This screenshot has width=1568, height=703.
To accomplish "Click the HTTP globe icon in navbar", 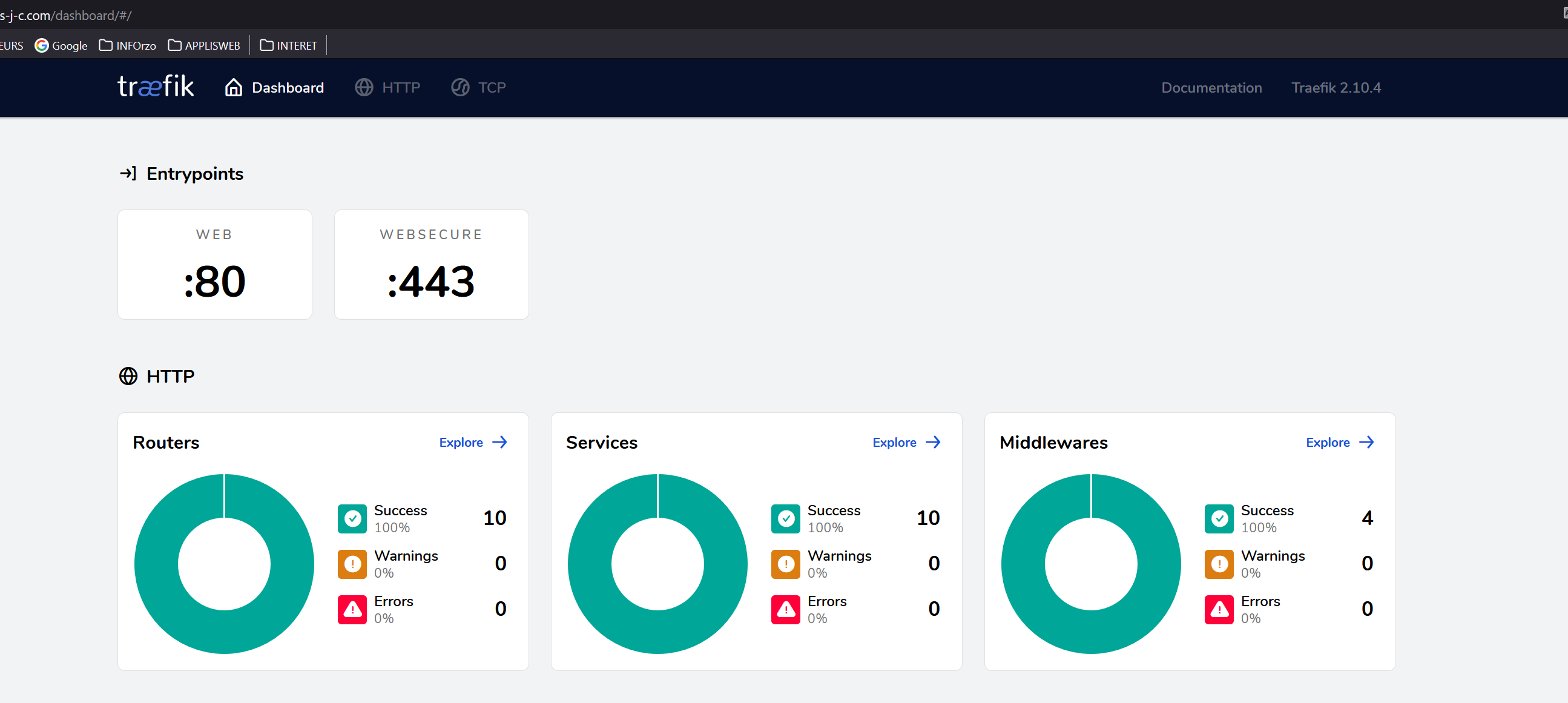I will (364, 88).
